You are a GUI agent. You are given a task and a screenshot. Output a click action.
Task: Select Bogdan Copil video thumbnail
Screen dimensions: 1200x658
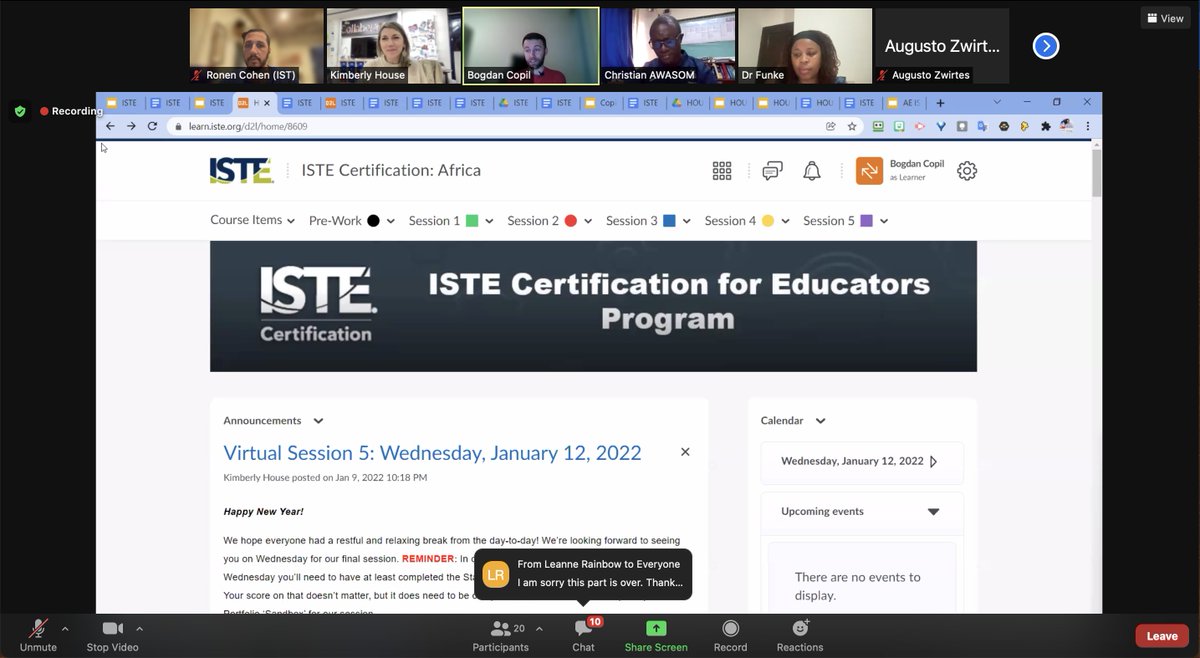pyautogui.click(x=530, y=46)
